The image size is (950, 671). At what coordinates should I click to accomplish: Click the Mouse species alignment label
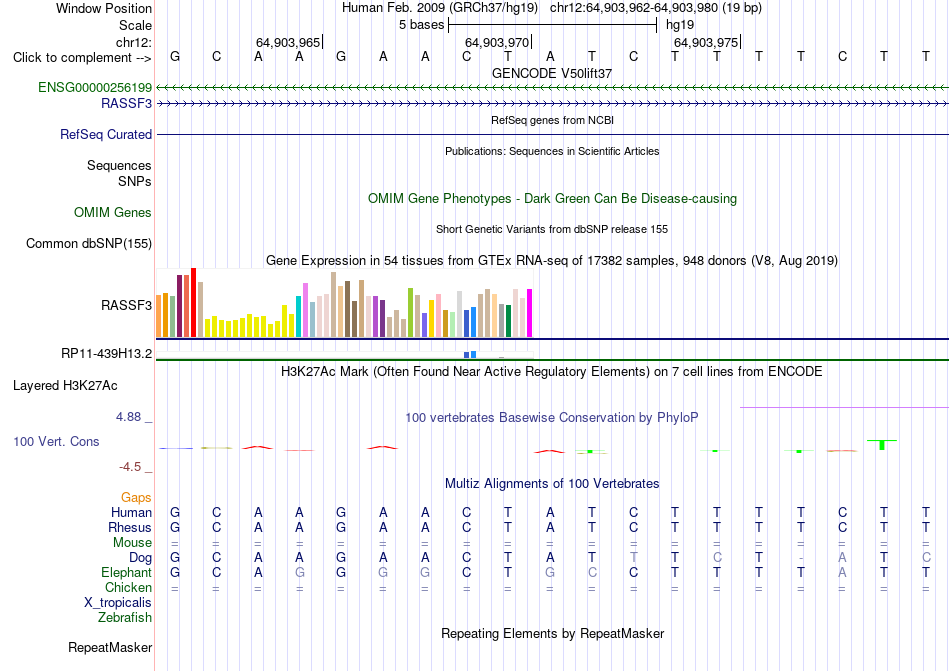coord(132,543)
